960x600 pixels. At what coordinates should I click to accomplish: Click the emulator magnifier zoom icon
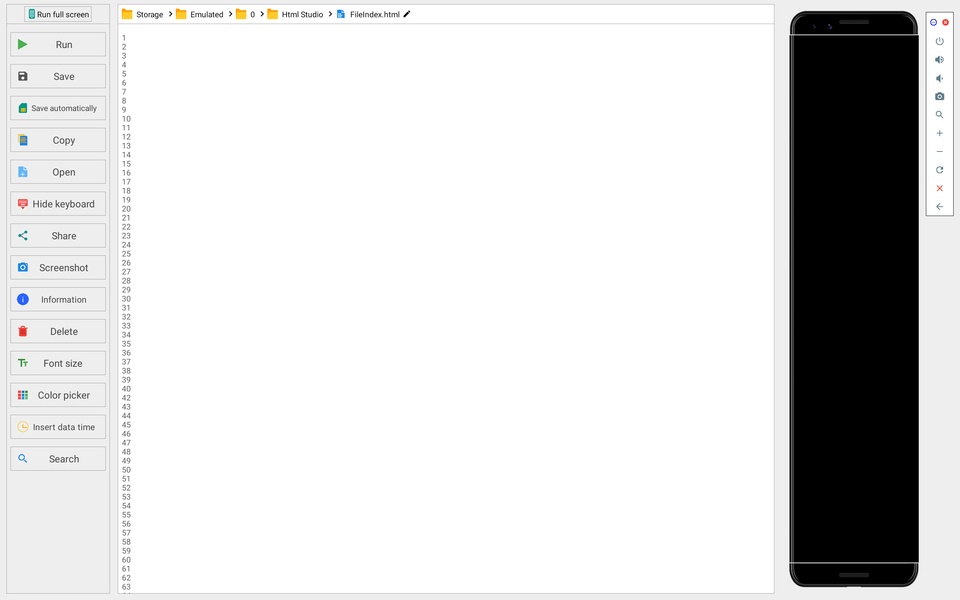point(939,114)
